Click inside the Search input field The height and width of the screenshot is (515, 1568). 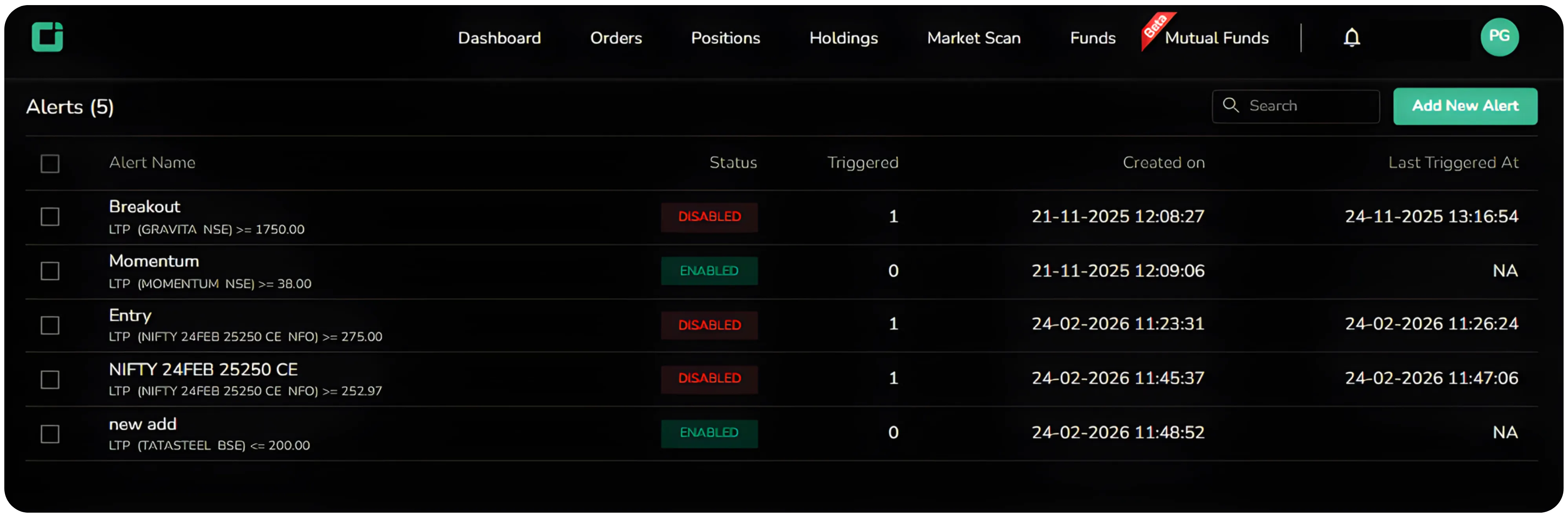point(1296,105)
